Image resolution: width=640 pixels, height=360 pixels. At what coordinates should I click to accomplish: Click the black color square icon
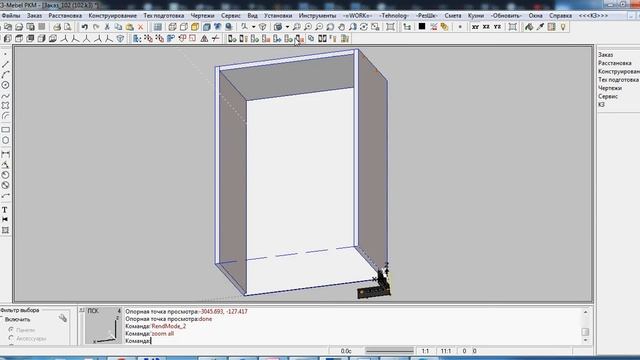pos(422,27)
